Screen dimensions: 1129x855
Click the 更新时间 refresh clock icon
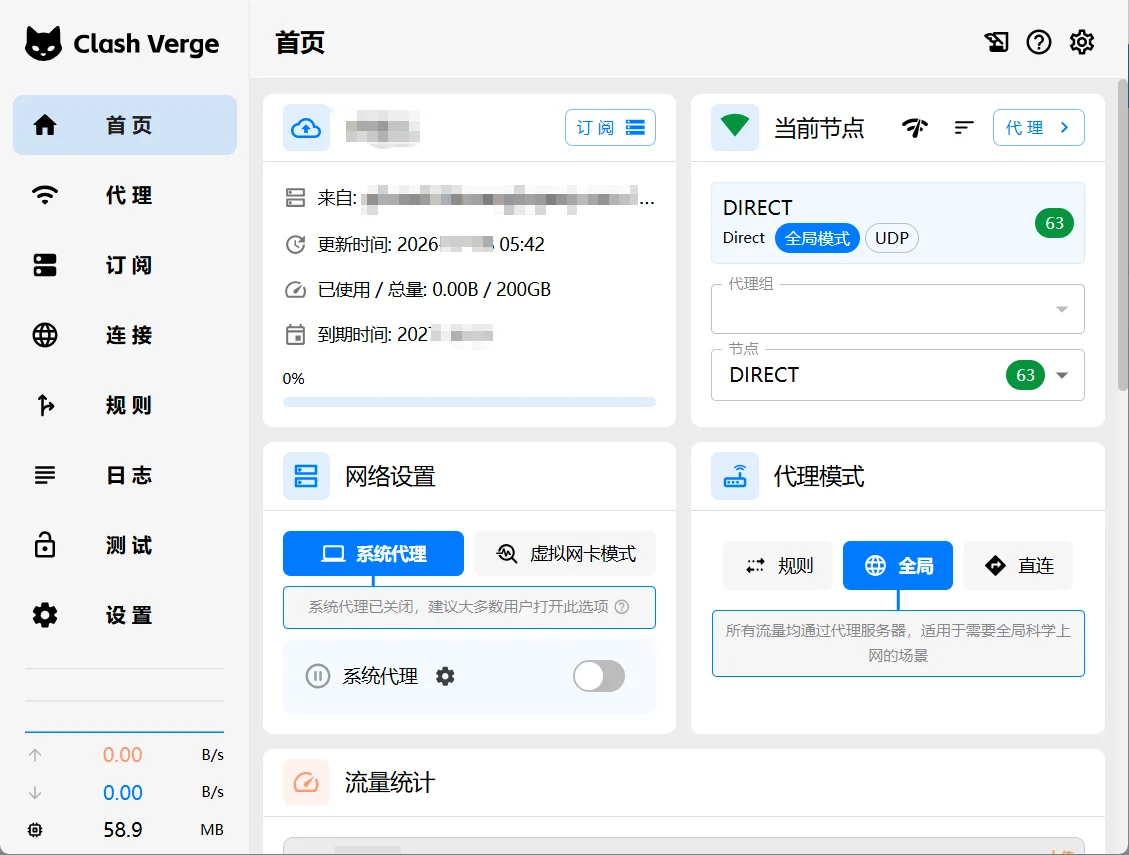(295, 245)
